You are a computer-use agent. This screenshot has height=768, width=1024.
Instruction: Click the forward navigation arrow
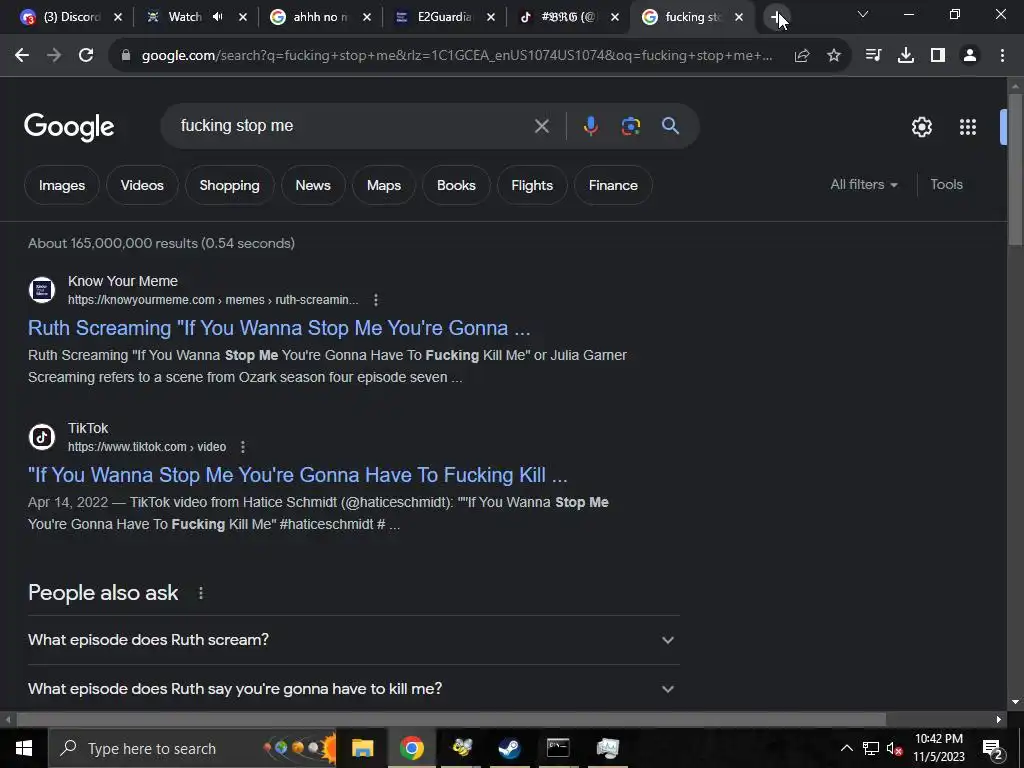coord(54,56)
